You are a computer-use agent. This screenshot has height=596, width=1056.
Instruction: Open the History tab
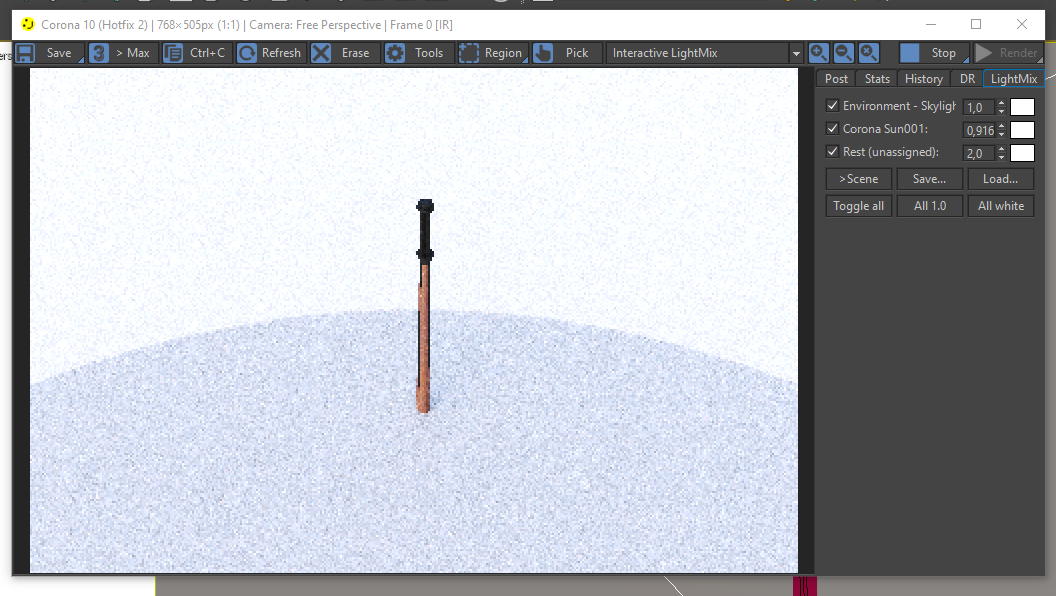pyautogui.click(x=923, y=79)
